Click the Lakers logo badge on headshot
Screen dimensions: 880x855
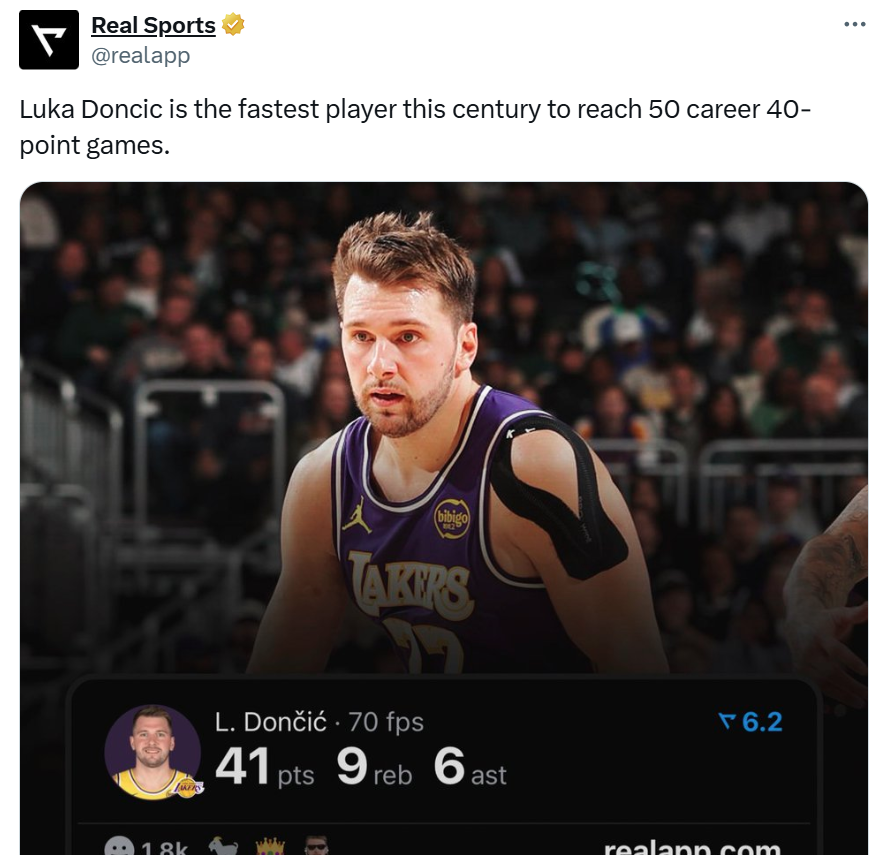[x=187, y=787]
